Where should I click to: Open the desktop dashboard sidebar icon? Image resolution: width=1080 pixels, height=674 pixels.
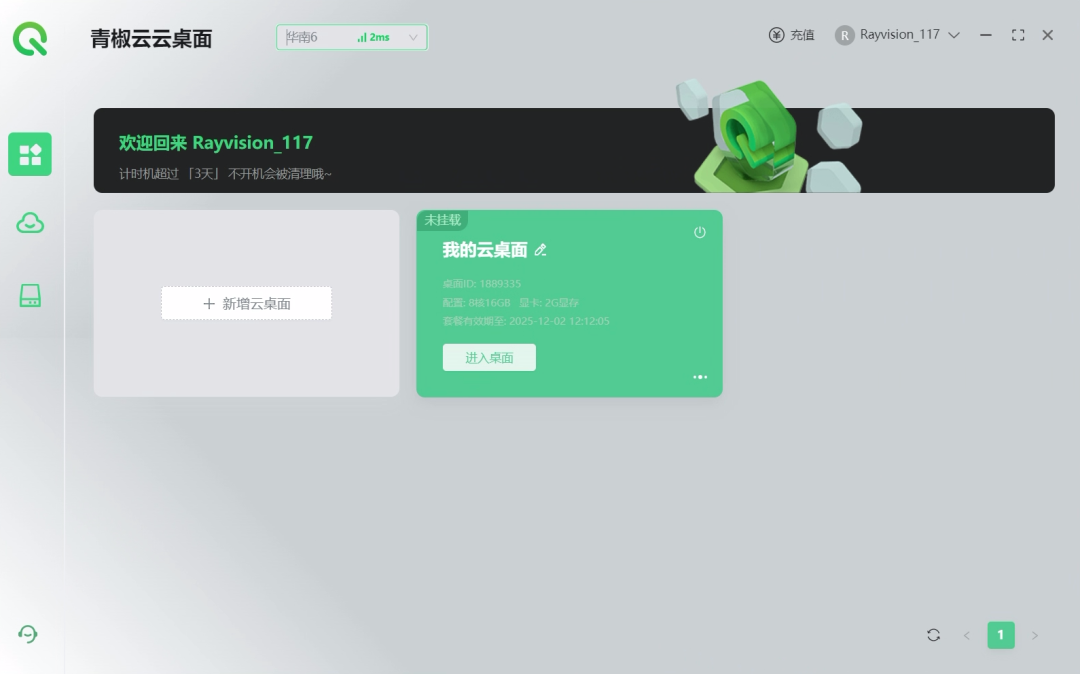click(30, 154)
